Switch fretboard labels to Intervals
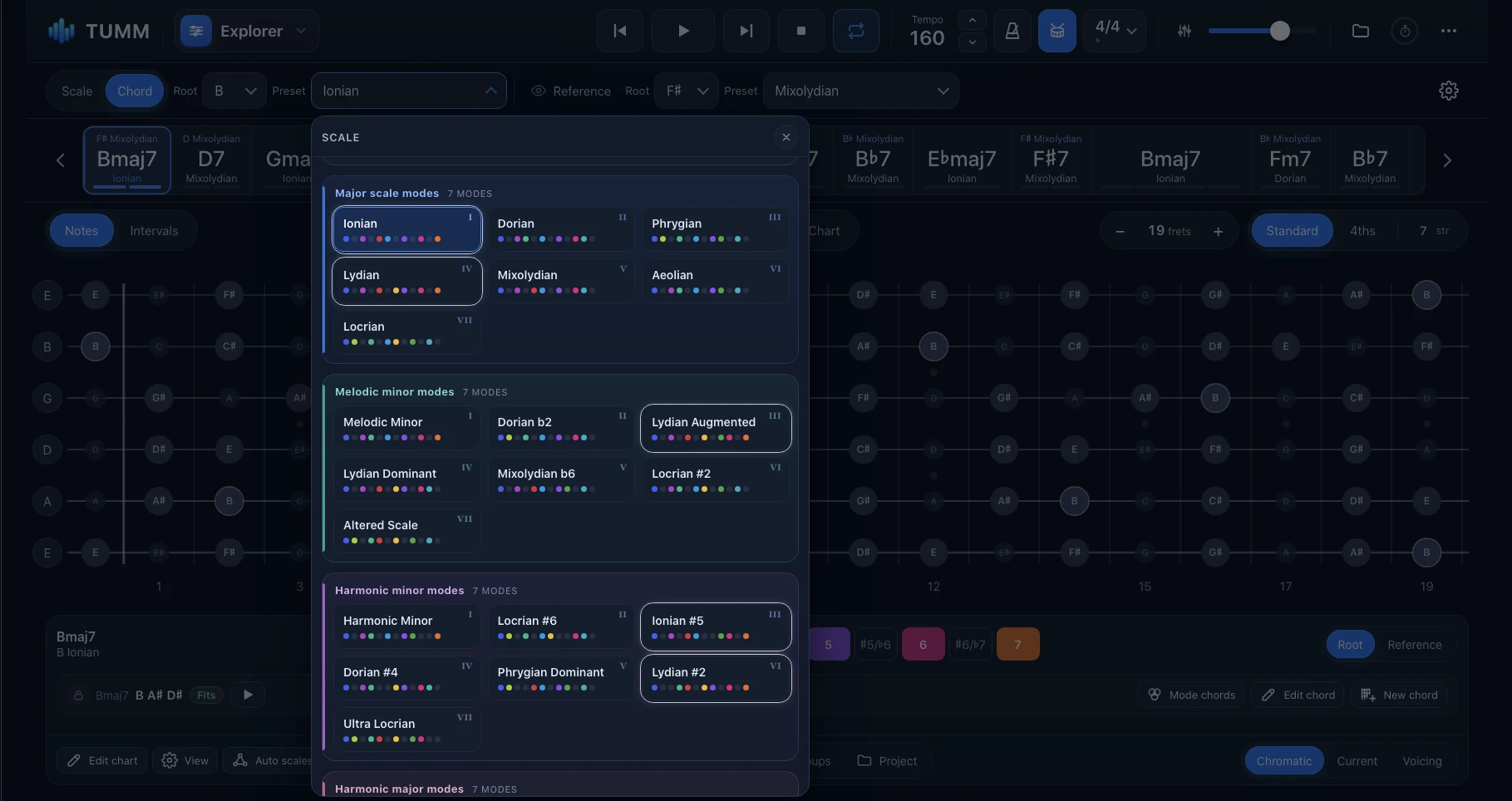This screenshot has height=801, width=1512. pos(154,231)
